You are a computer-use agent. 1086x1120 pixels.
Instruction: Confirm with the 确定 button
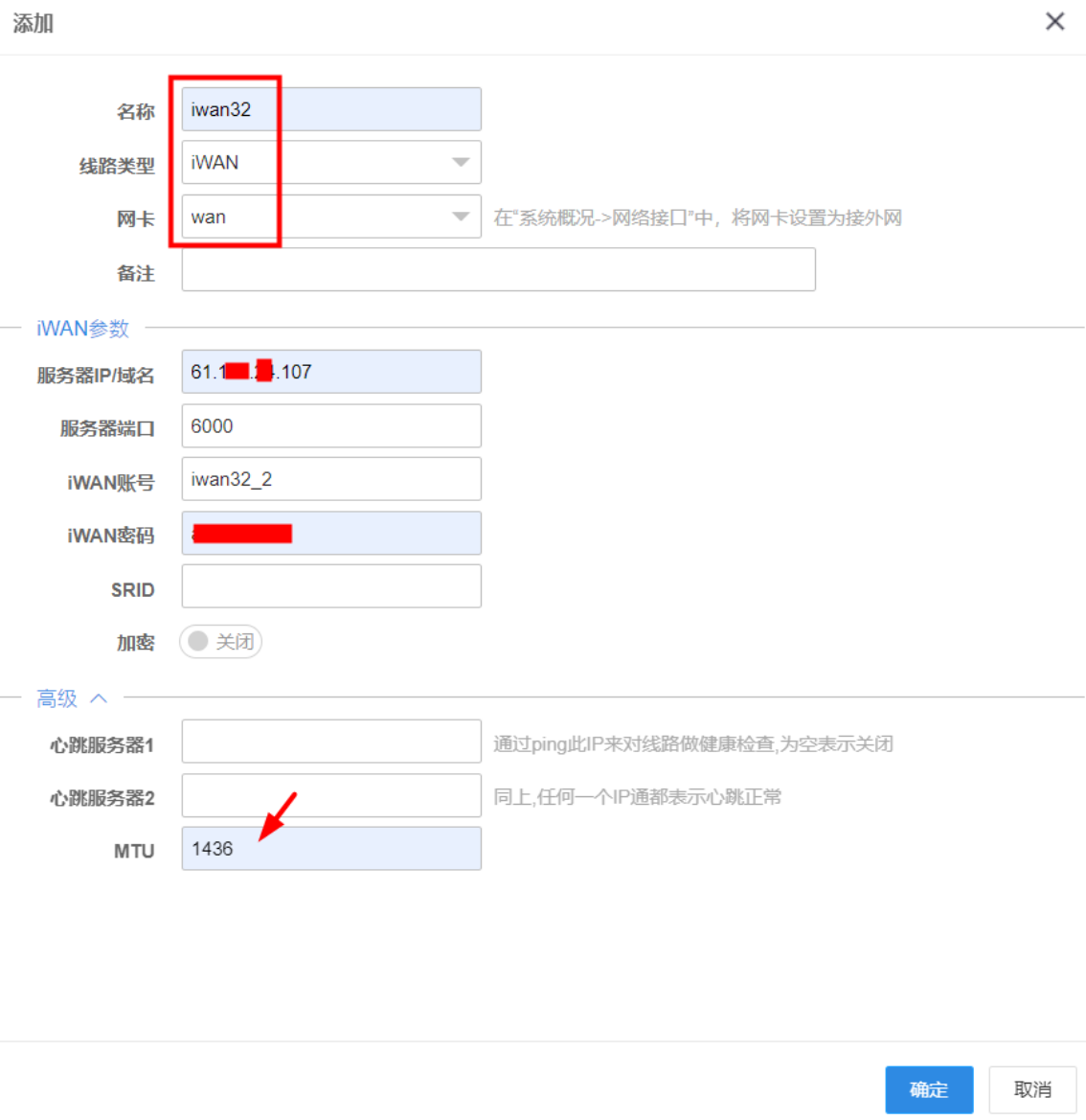point(929,1089)
